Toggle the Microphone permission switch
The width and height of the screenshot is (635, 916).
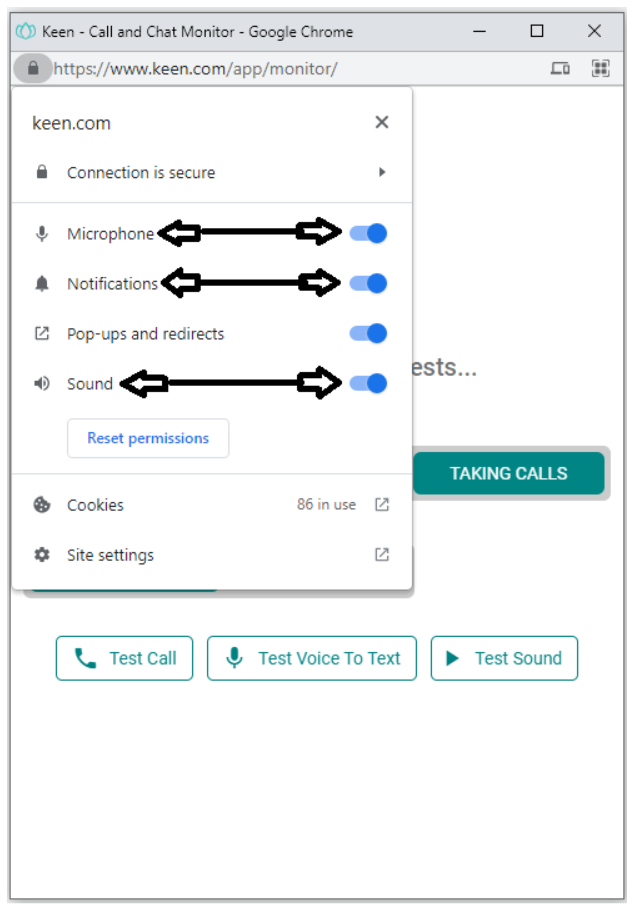coord(368,234)
